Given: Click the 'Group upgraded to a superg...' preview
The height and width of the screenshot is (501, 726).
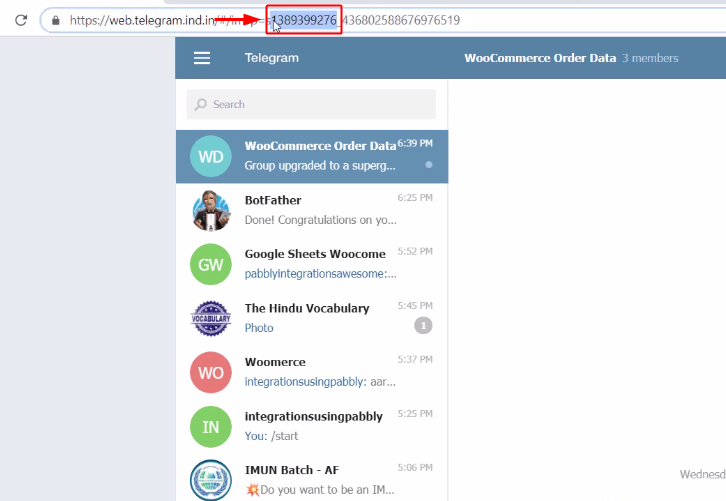Looking at the screenshot, I should coord(320,166).
